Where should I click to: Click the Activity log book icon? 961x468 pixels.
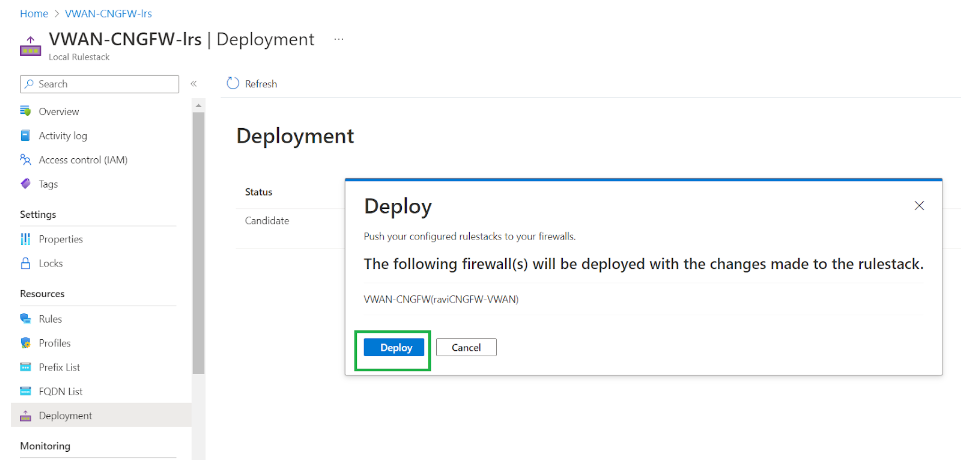click(26, 136)
